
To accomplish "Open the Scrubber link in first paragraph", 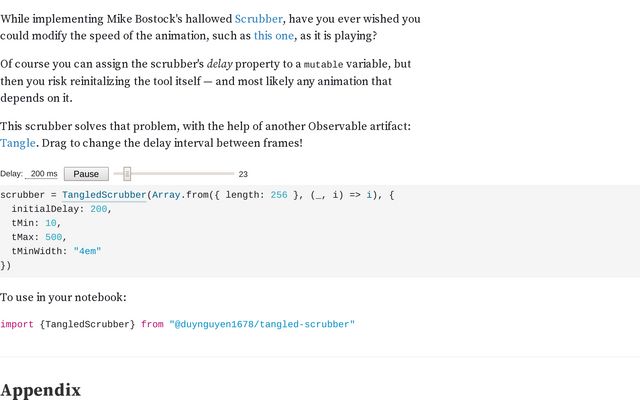I will click(x=258, y=19).
